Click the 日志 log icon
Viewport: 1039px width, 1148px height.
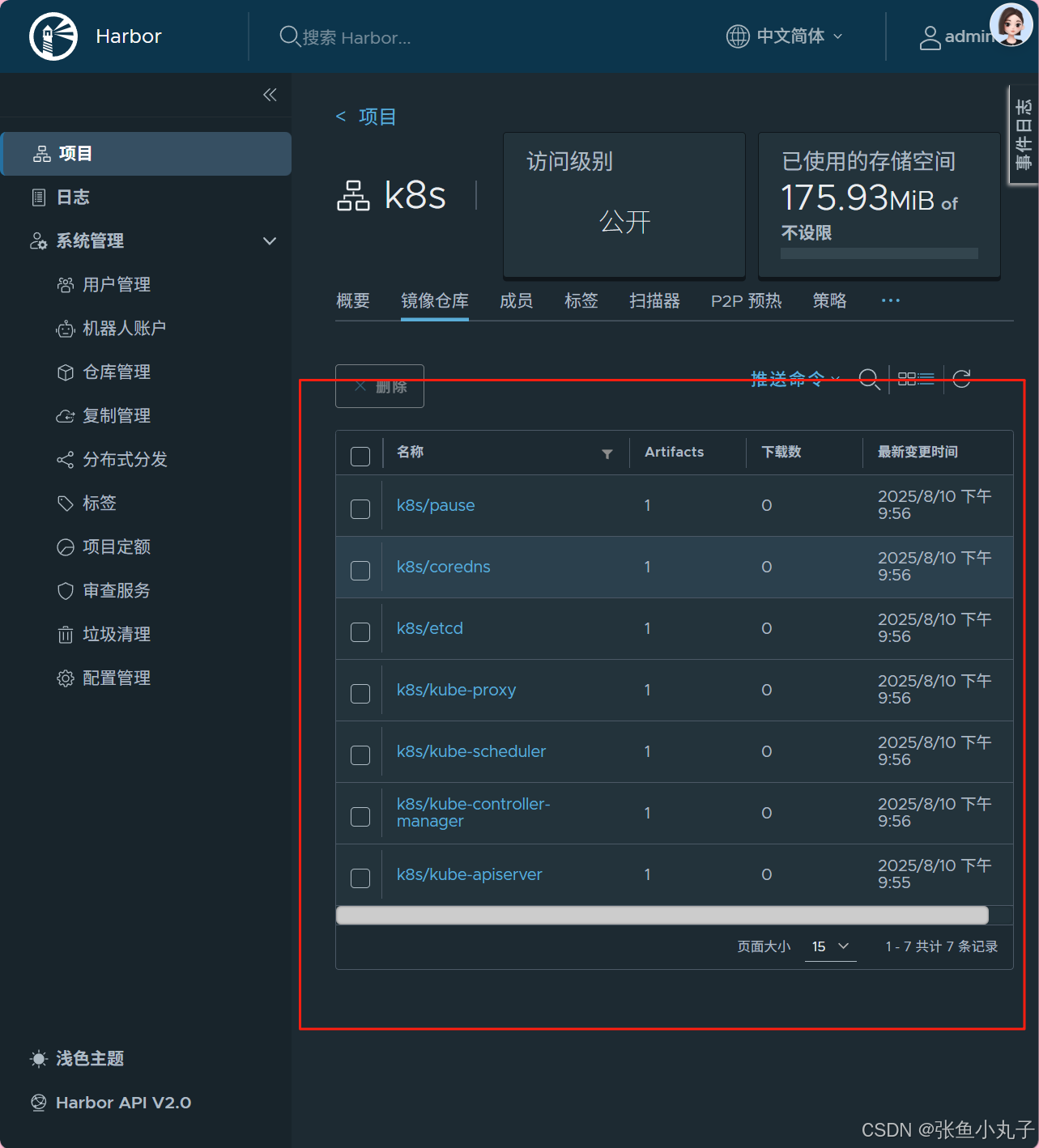pos(39,198)
